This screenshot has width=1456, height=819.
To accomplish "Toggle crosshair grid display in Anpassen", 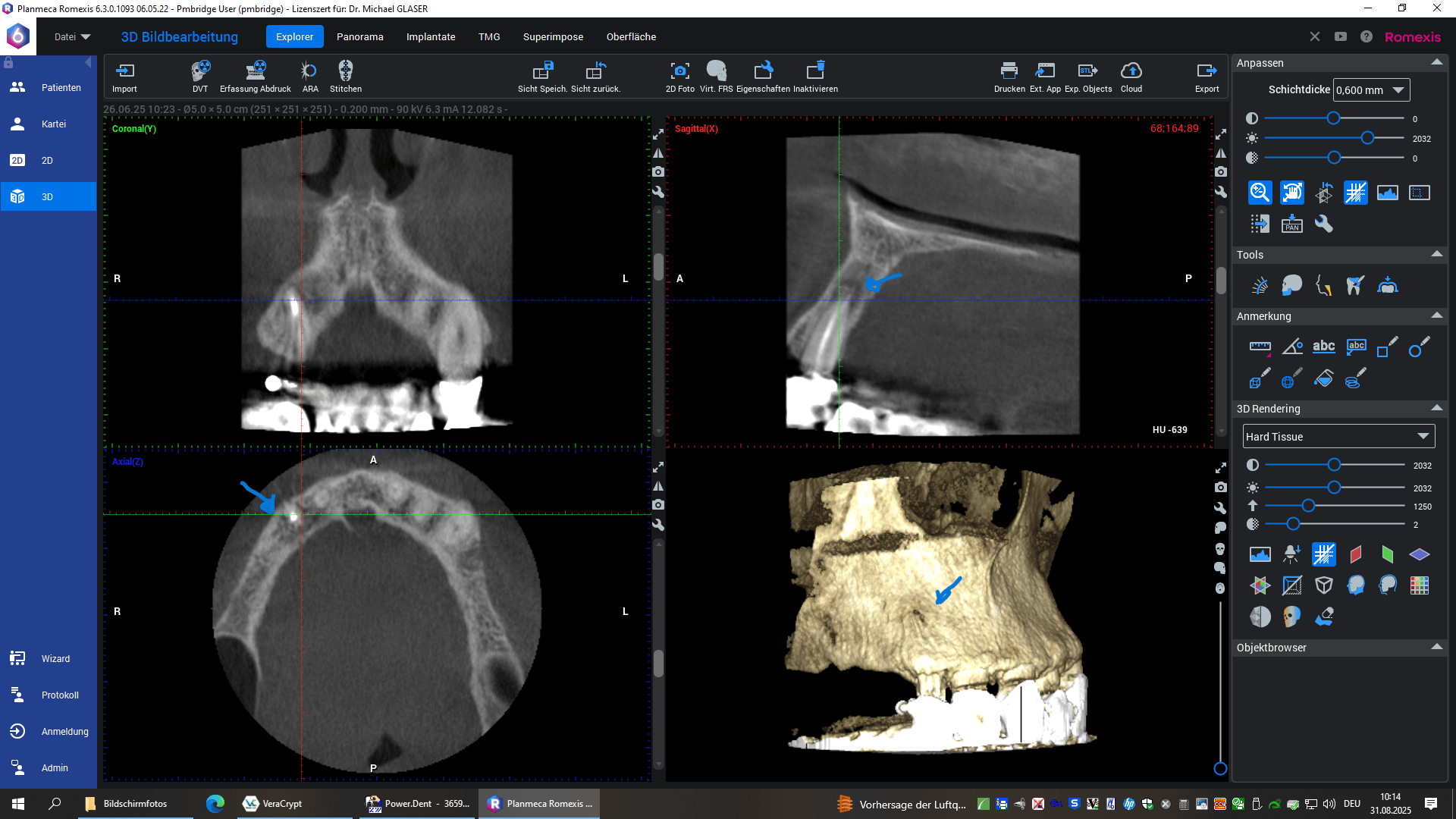I will click(x=1355, y=193).
